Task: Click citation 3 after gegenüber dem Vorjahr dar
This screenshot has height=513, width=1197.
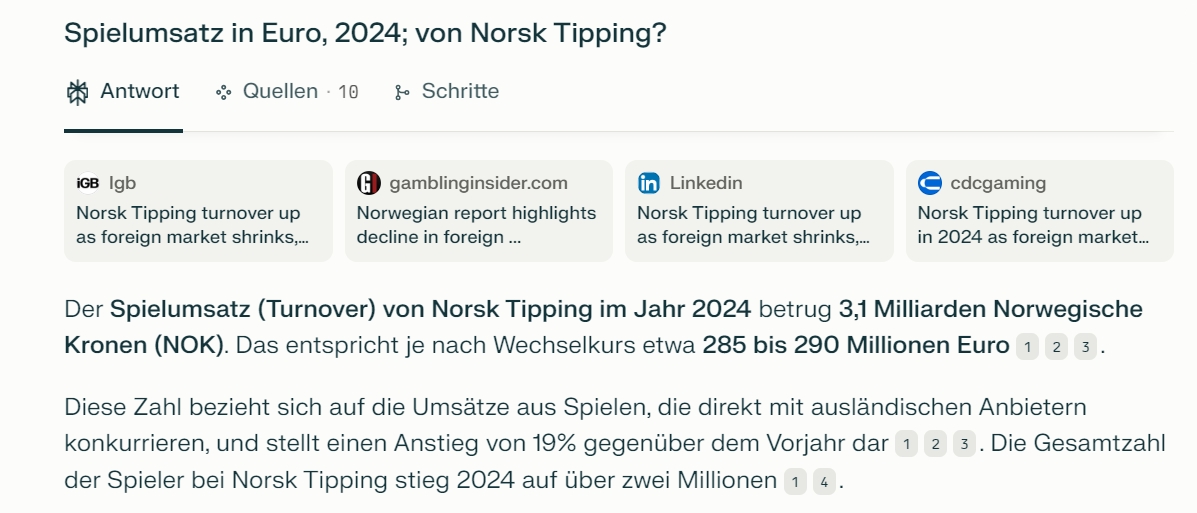Action: point(964,444)
